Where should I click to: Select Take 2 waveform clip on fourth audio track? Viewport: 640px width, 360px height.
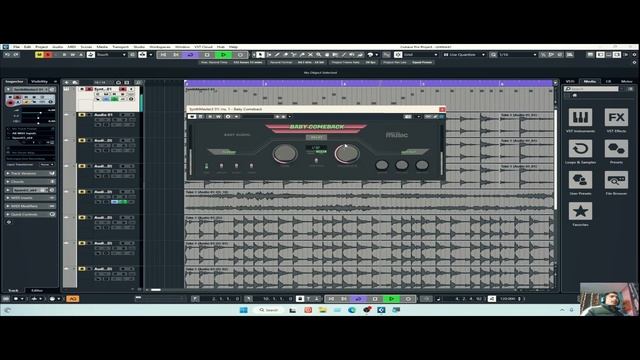click(x=369, y=200)
